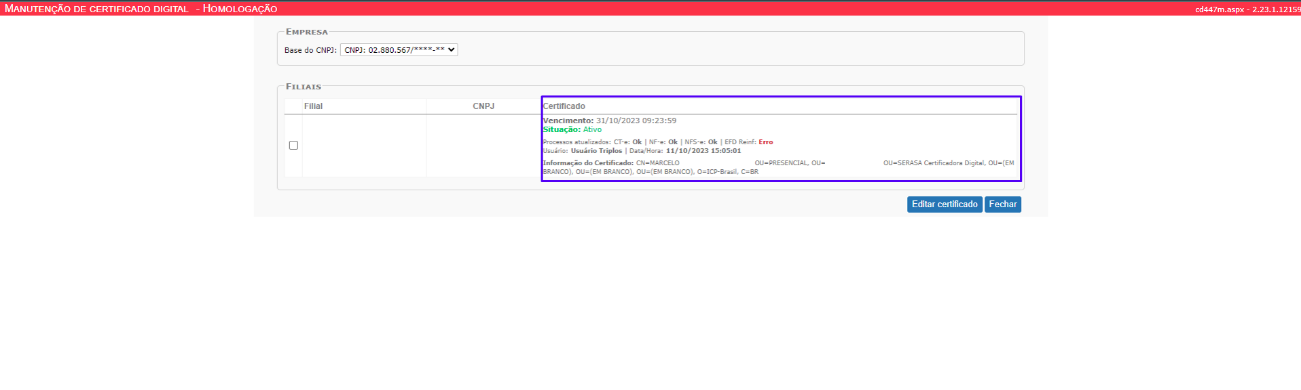
Task: Click the Empresa section legend
Action: (307, 32)
